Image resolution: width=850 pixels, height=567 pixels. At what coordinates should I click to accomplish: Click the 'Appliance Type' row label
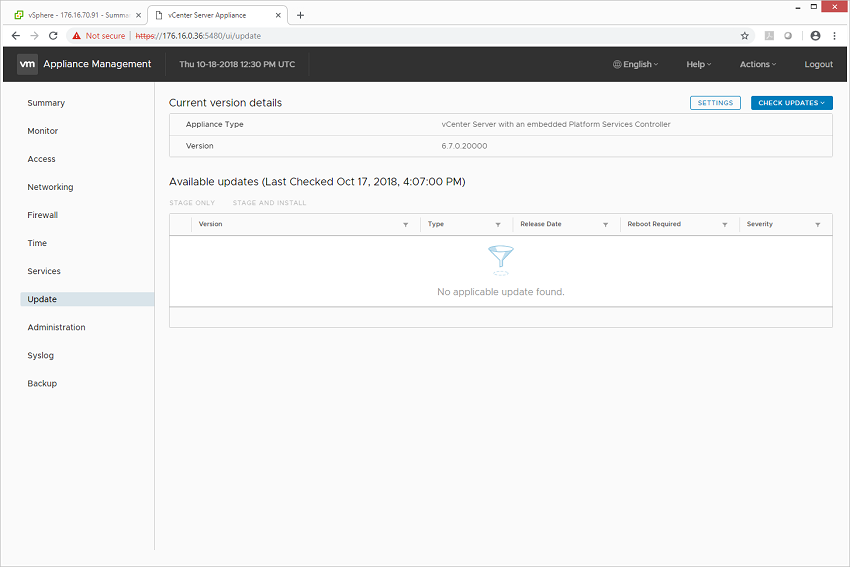215,124
